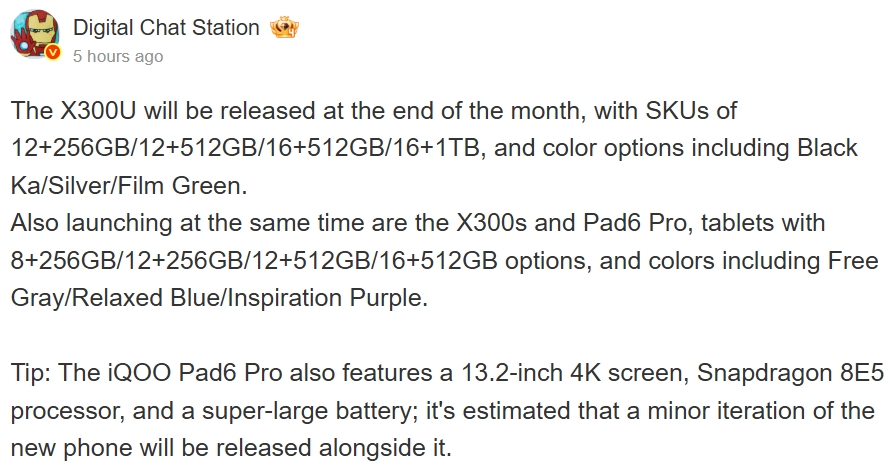Click the Iron Man profile avatar
The image size is (896, 468).
tap(35, 35)
